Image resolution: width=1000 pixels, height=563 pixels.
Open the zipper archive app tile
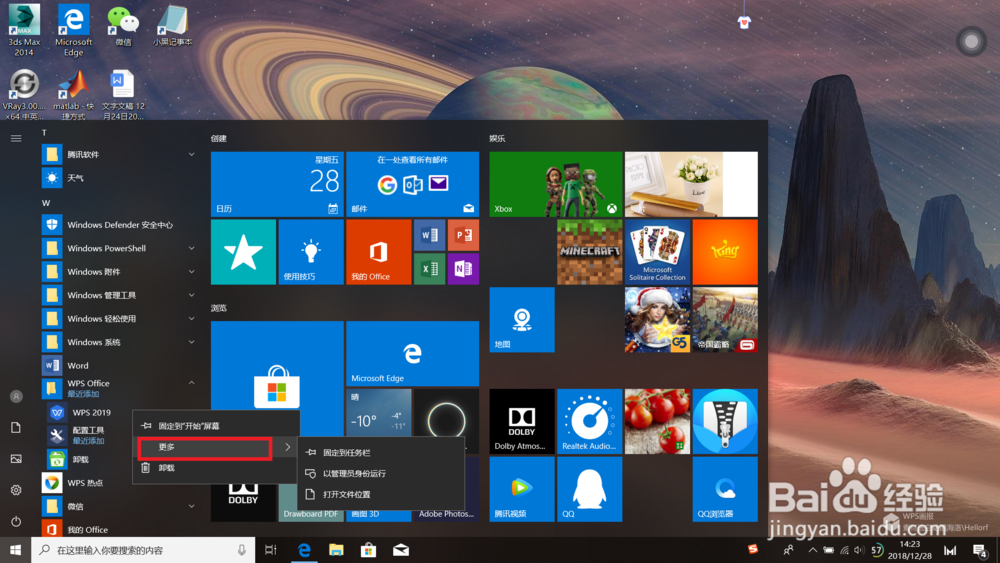pyautogui.click(x=725, y=421)
